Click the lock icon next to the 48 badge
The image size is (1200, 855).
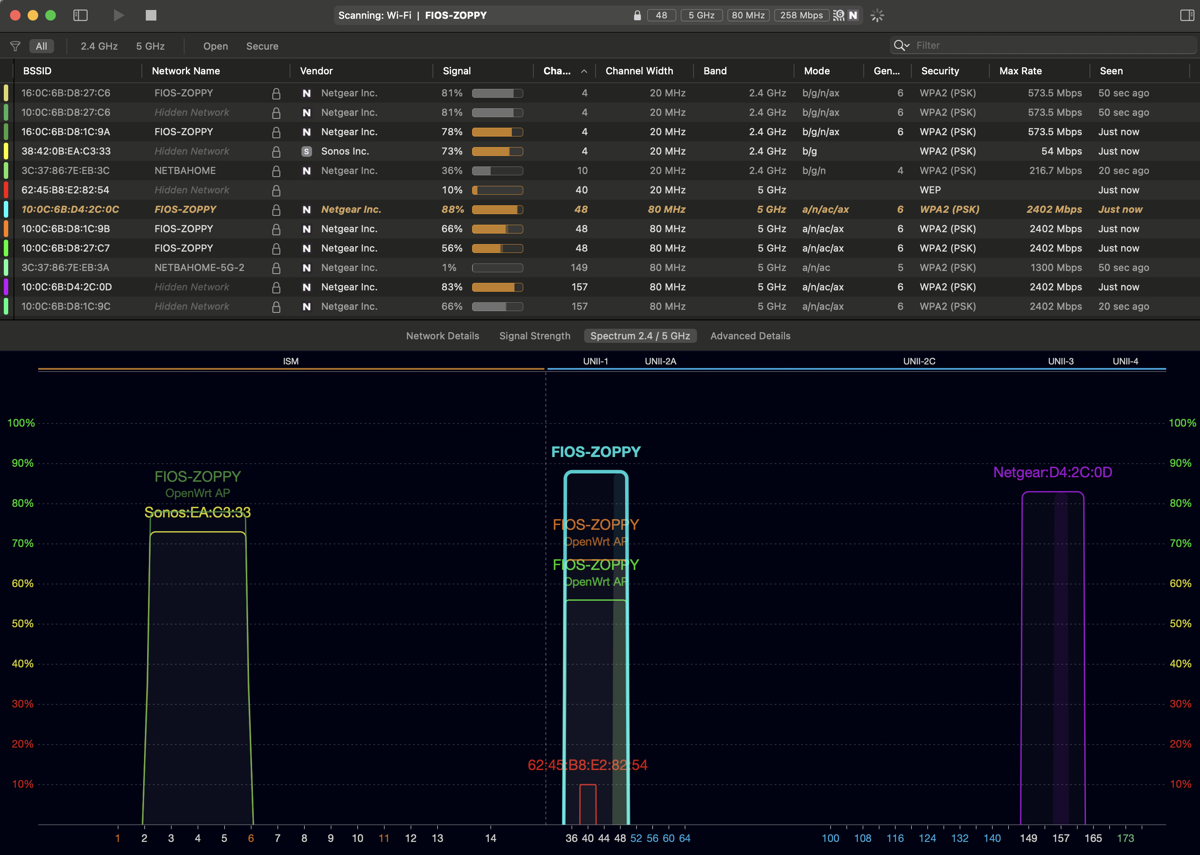637,15
